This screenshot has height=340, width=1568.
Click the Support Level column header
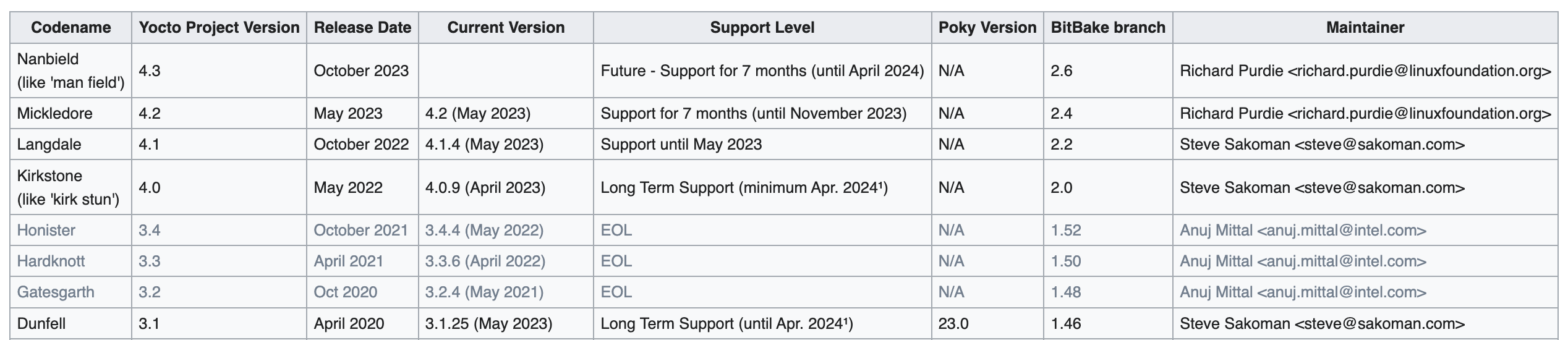pyautogui.click(x=762, y=28)
